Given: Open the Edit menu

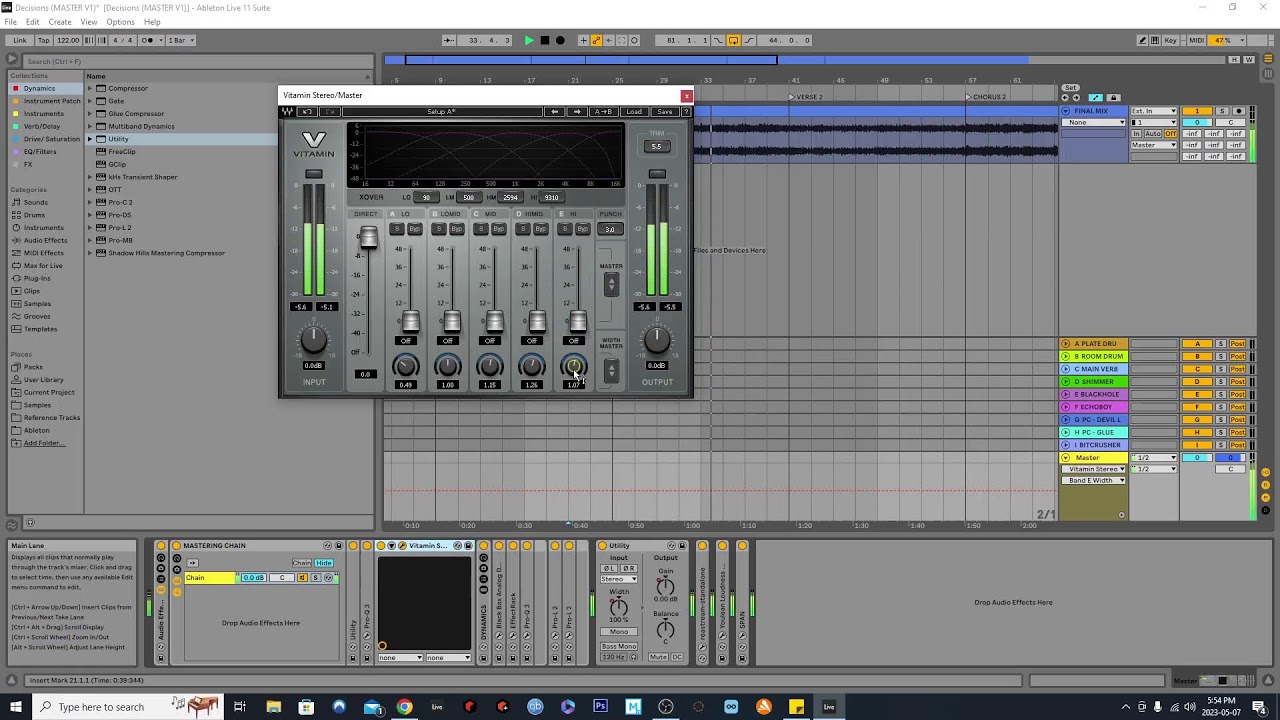Looking at the screenshot, I should [x=33, y=22].
